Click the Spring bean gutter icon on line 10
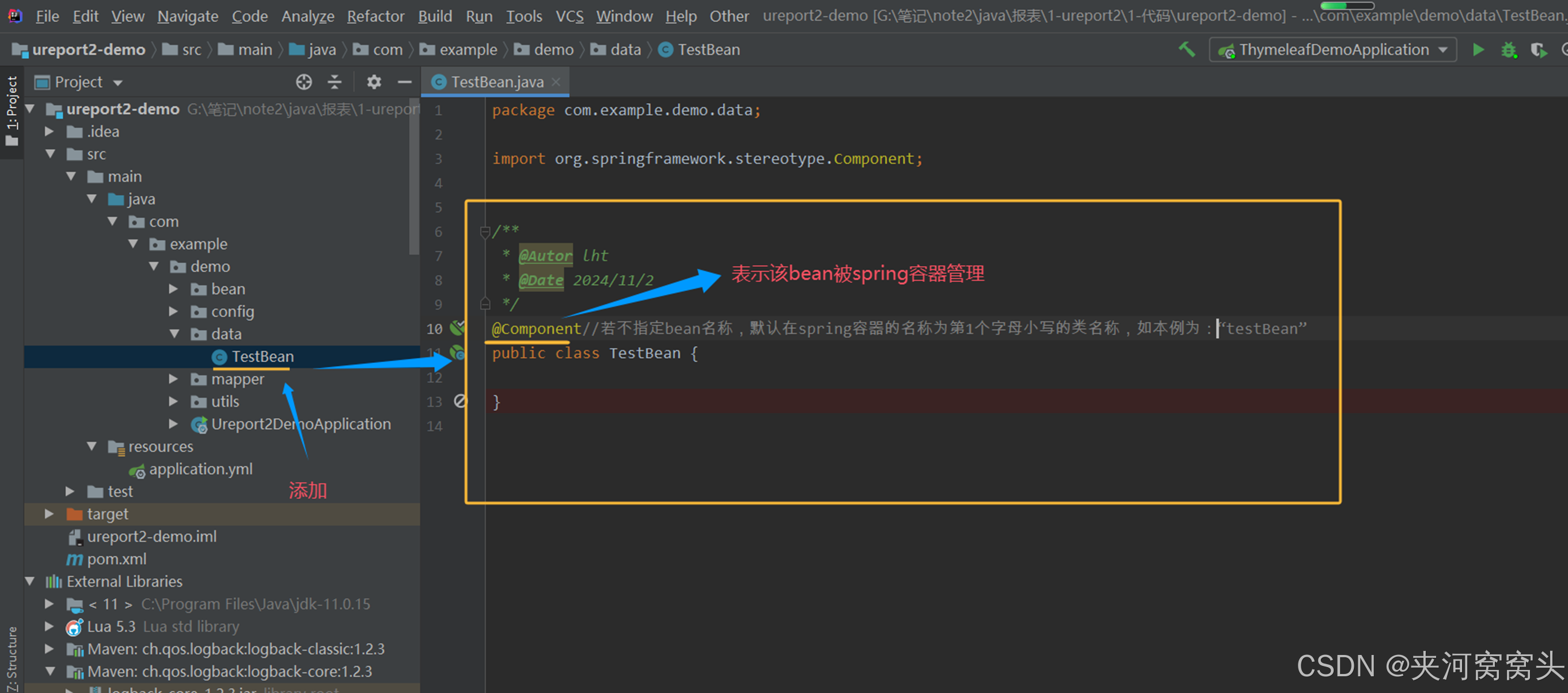This screenshot has height=693, width=1568. tap(457, 328)
